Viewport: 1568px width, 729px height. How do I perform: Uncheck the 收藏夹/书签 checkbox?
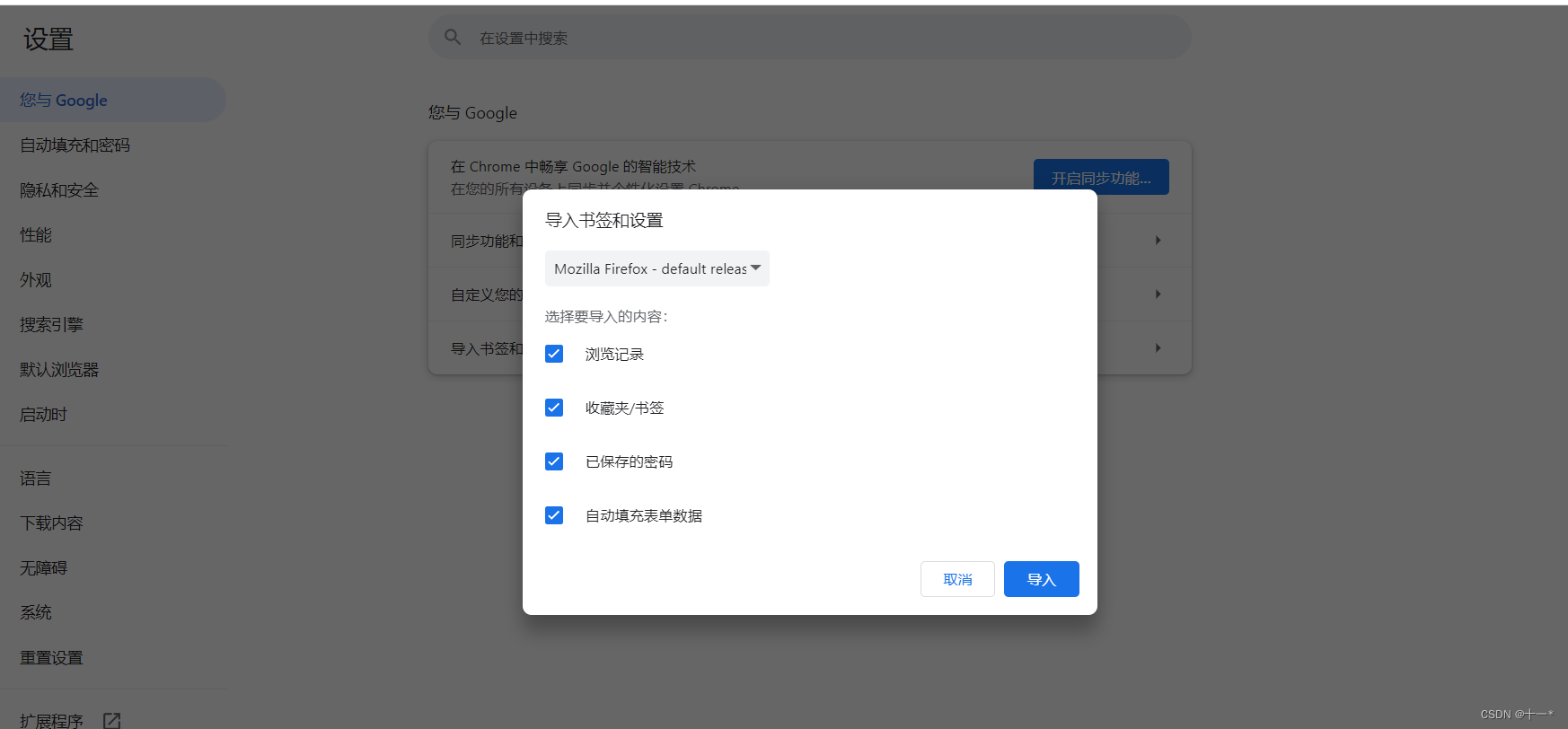tap(554, 408)
